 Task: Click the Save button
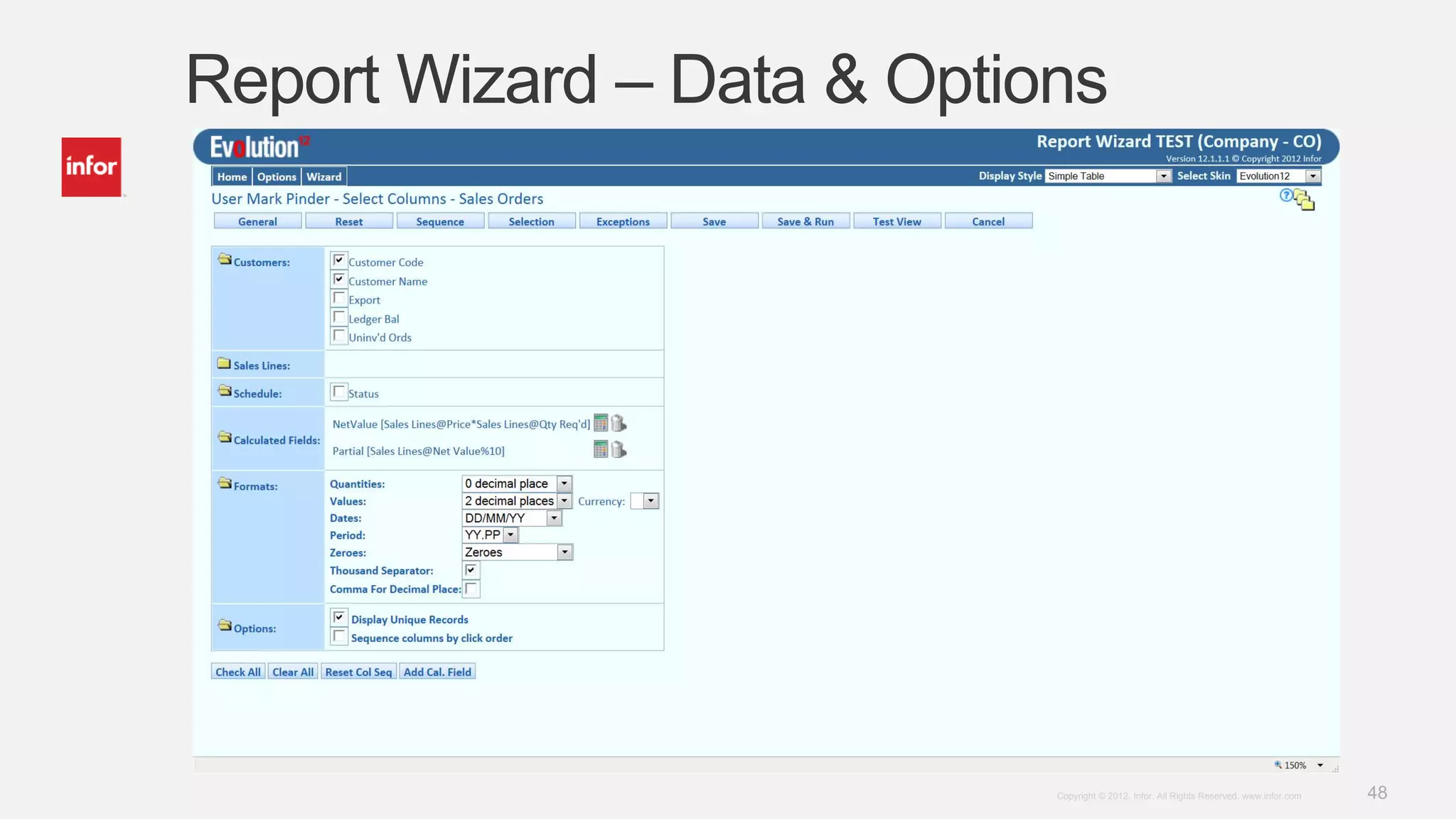pyautogui.click(x=714, y=221)
